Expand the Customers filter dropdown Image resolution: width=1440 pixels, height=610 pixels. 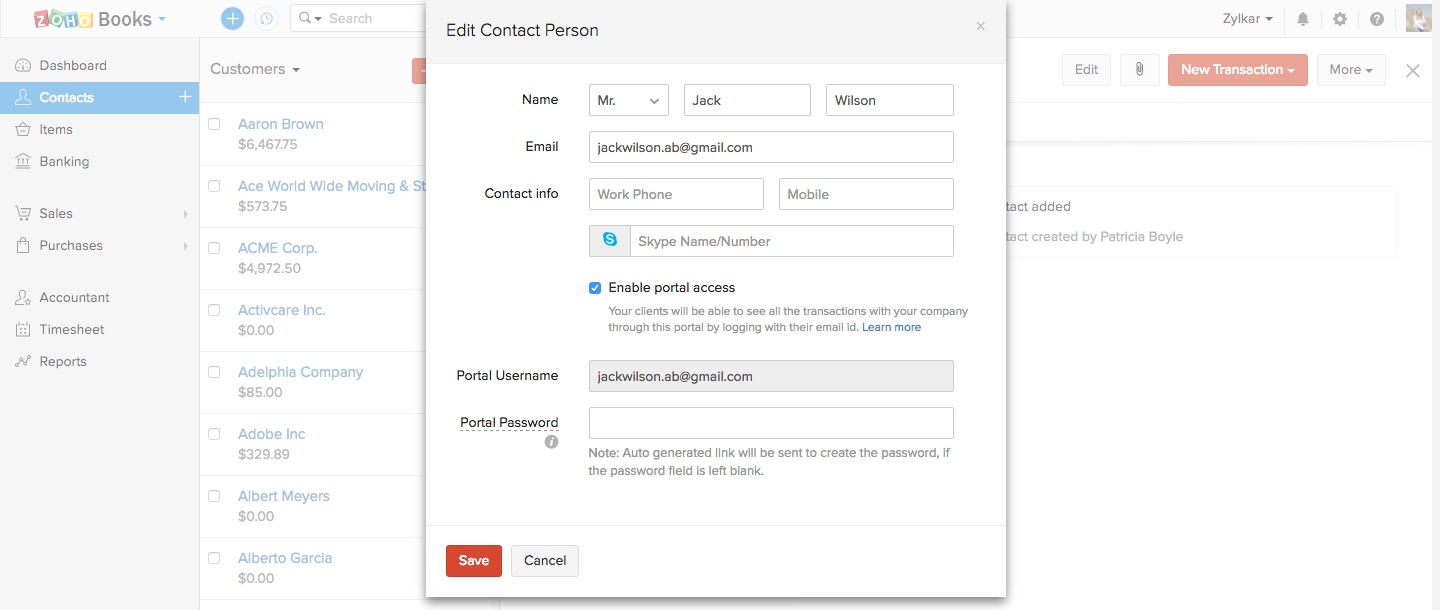click(x=255, y=69)
